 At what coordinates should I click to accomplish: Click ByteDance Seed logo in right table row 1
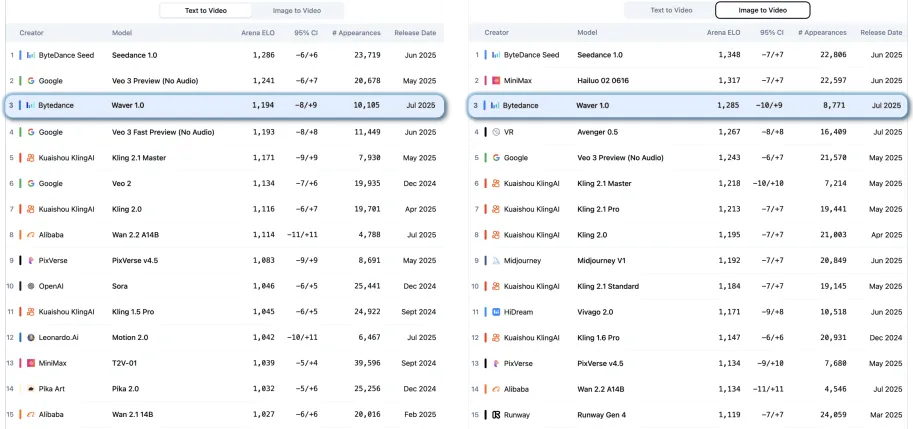496,55
